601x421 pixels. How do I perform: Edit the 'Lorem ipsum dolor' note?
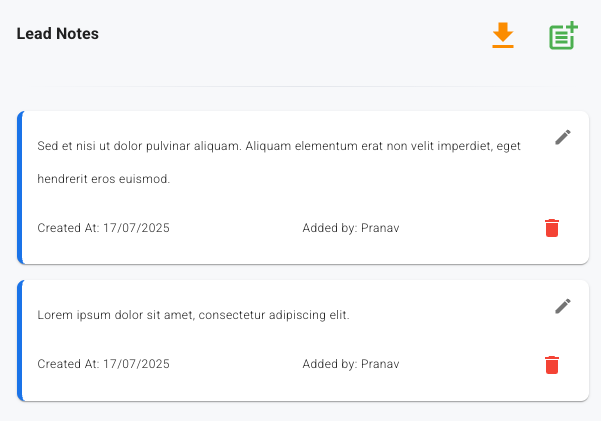coord(563,306)
